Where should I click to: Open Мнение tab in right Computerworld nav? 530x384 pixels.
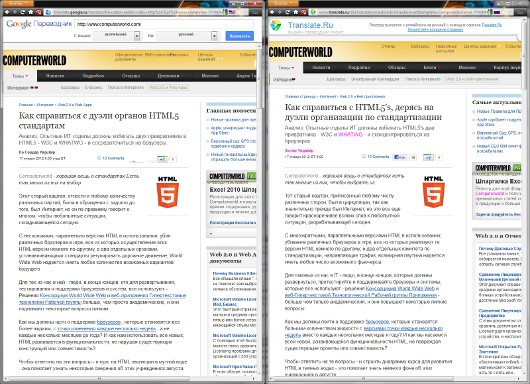coord(467,68)
